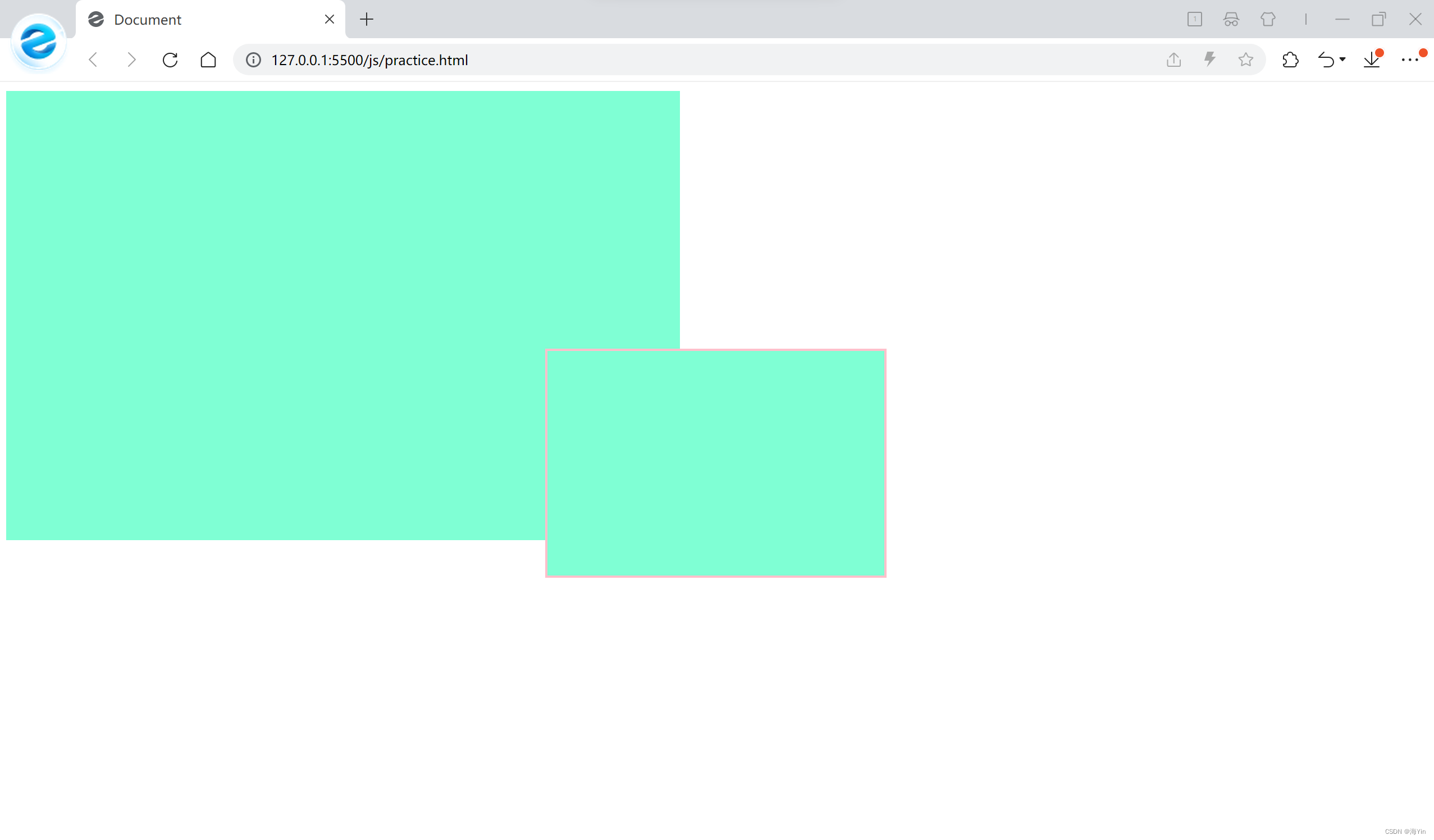Open a new tab with plus button
1434x840 pixels.
367,19
